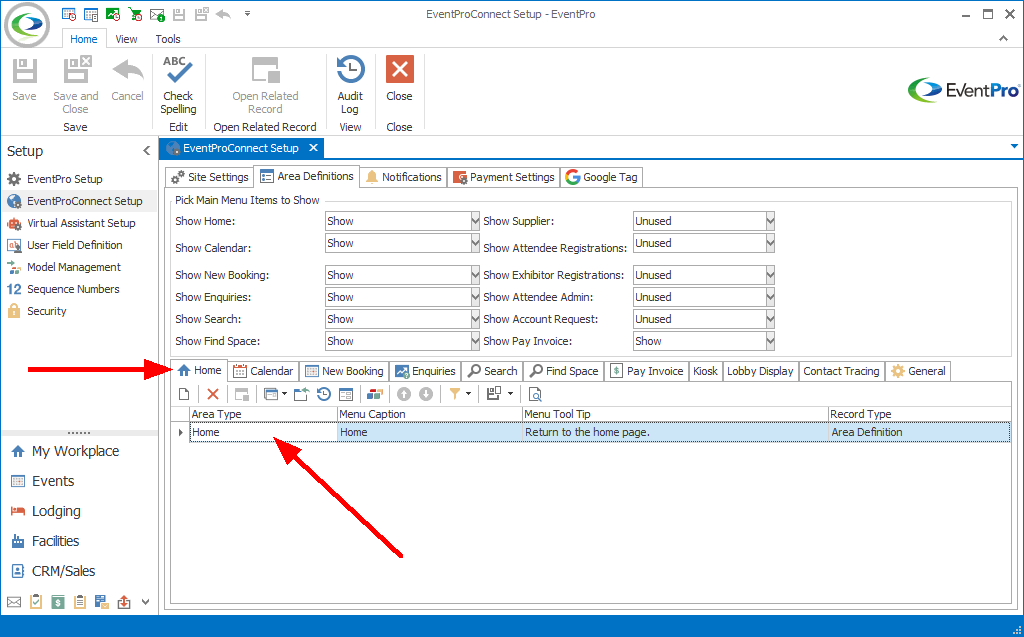Click the clipboard checkmark icon in bottom bar
This screenshot has width=1024, height=637.
click(x=36, y=602)
